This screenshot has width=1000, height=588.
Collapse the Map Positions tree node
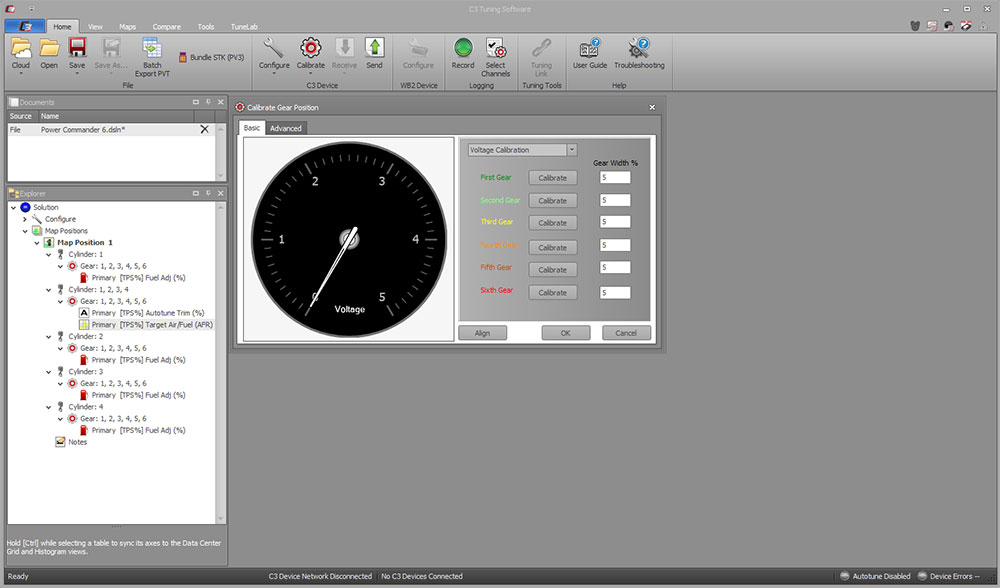[x=25, y=231]
